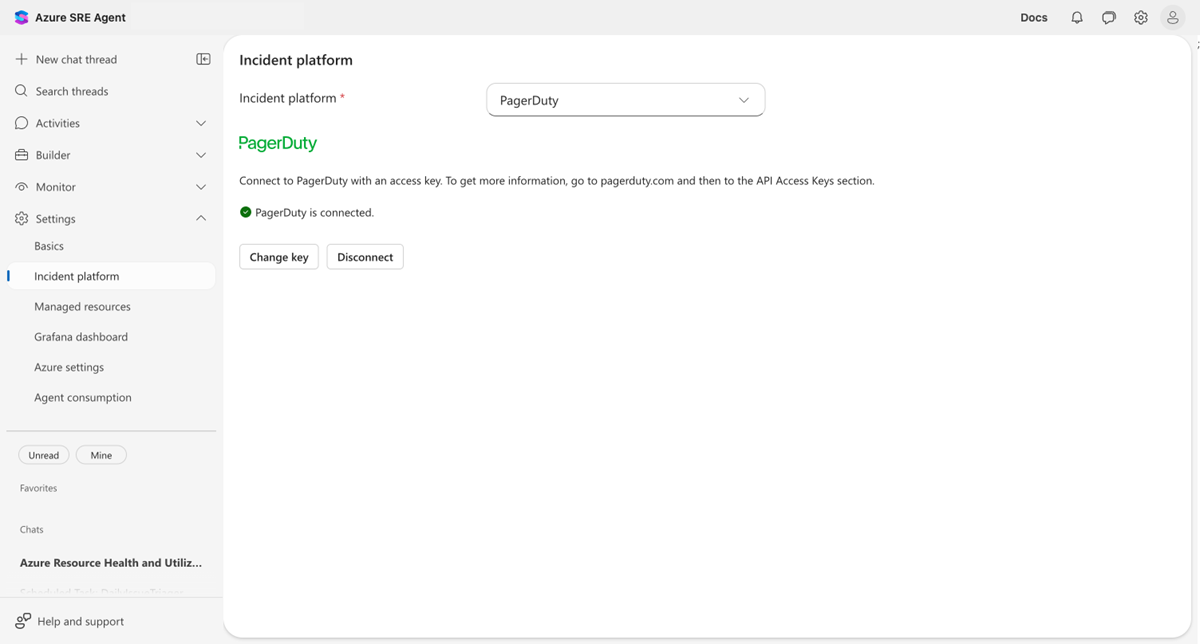Open Grafana dashboard settings
This screenshot has width=1200, height=644.
(x=81, y=337)
